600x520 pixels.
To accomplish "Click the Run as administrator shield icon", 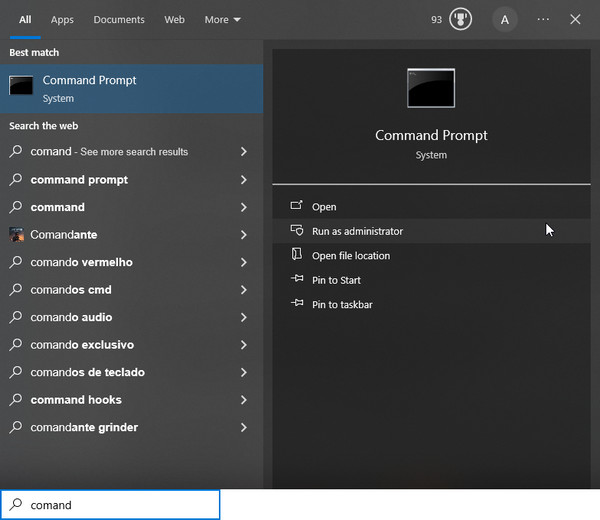I will (296, 231).
